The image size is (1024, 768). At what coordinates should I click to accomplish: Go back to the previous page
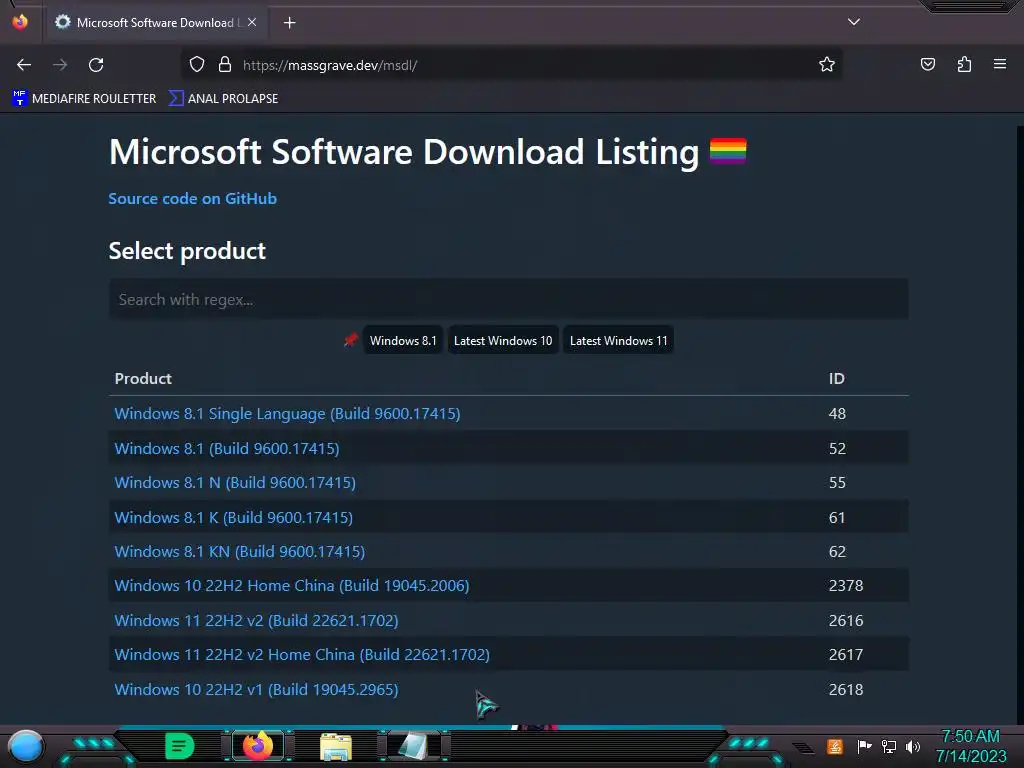click(24, 65)
